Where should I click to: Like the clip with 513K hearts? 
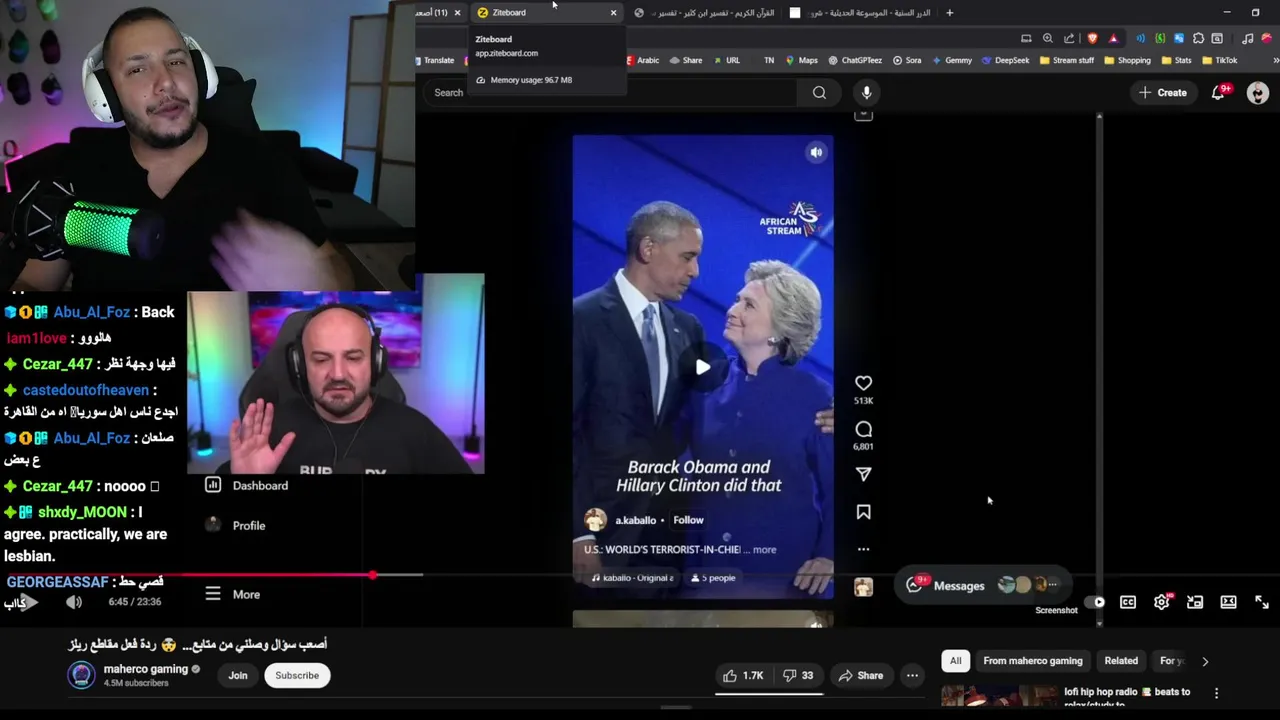coord(863,383)
